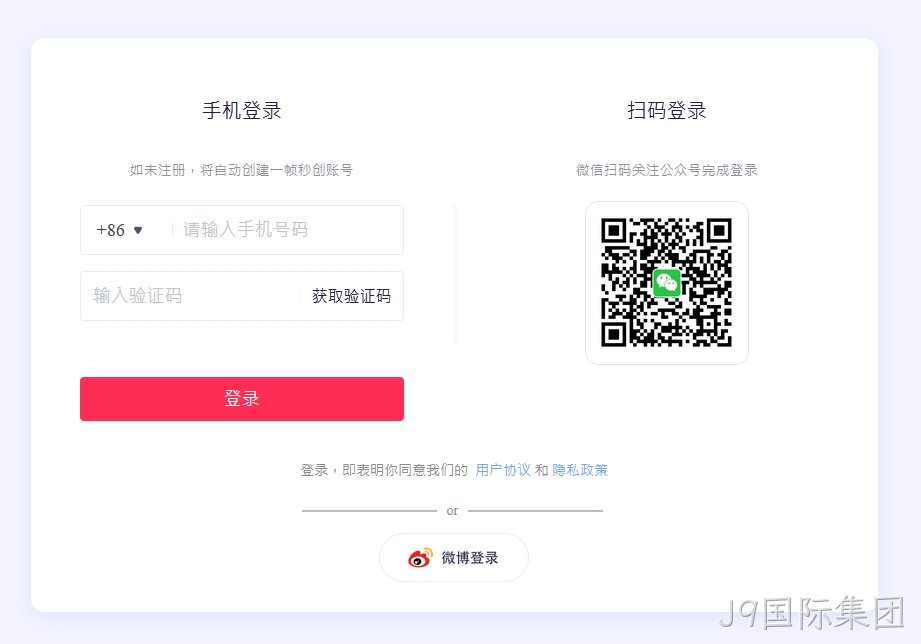Click the bottom-left QR finder square
The height and width of the screenshot is (644, 921).
(x=614, y=334)
